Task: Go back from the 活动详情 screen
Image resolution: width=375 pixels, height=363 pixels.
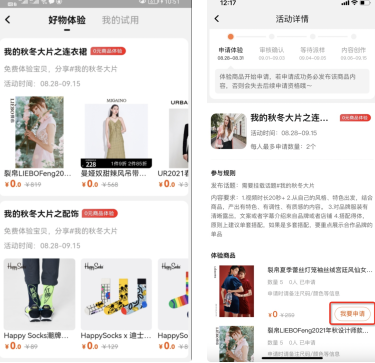Action: [x=217, y=19]
